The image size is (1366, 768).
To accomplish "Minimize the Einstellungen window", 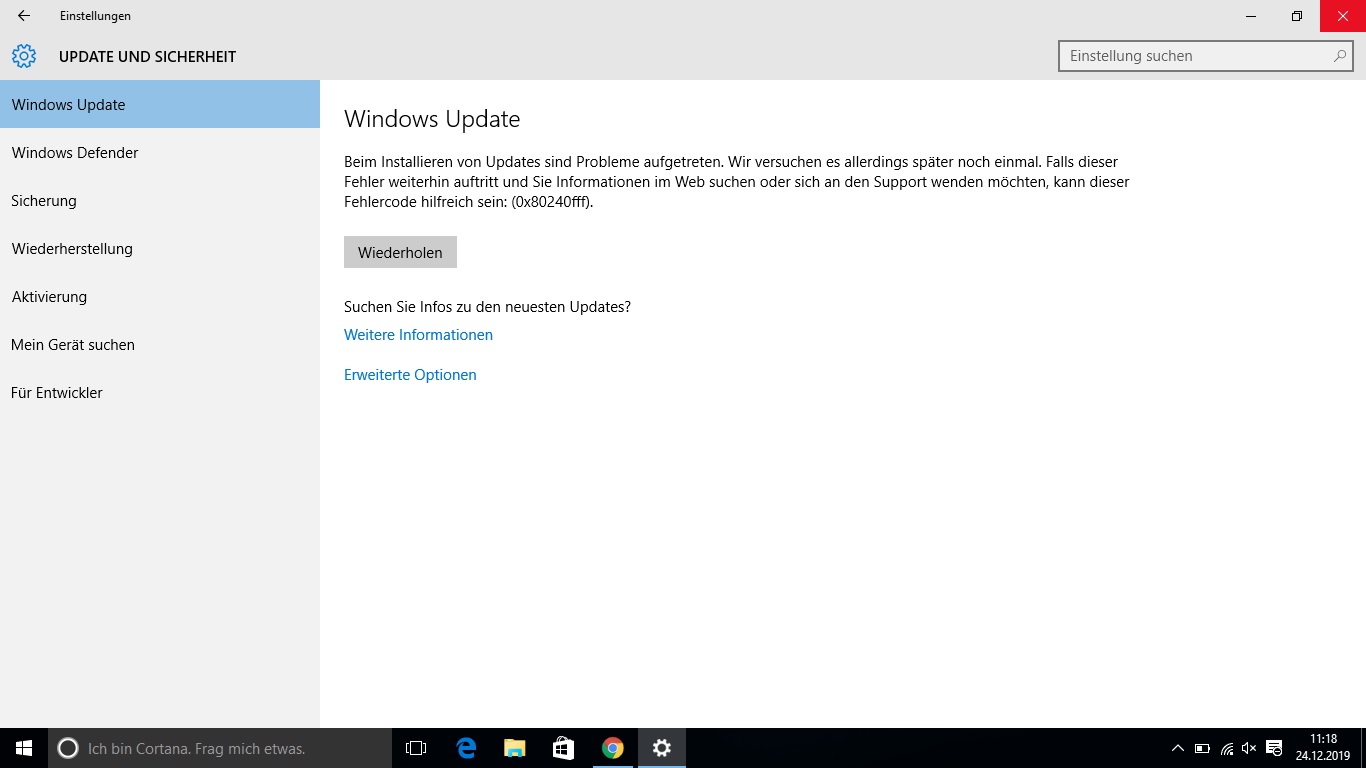I will coord(1251,16).
